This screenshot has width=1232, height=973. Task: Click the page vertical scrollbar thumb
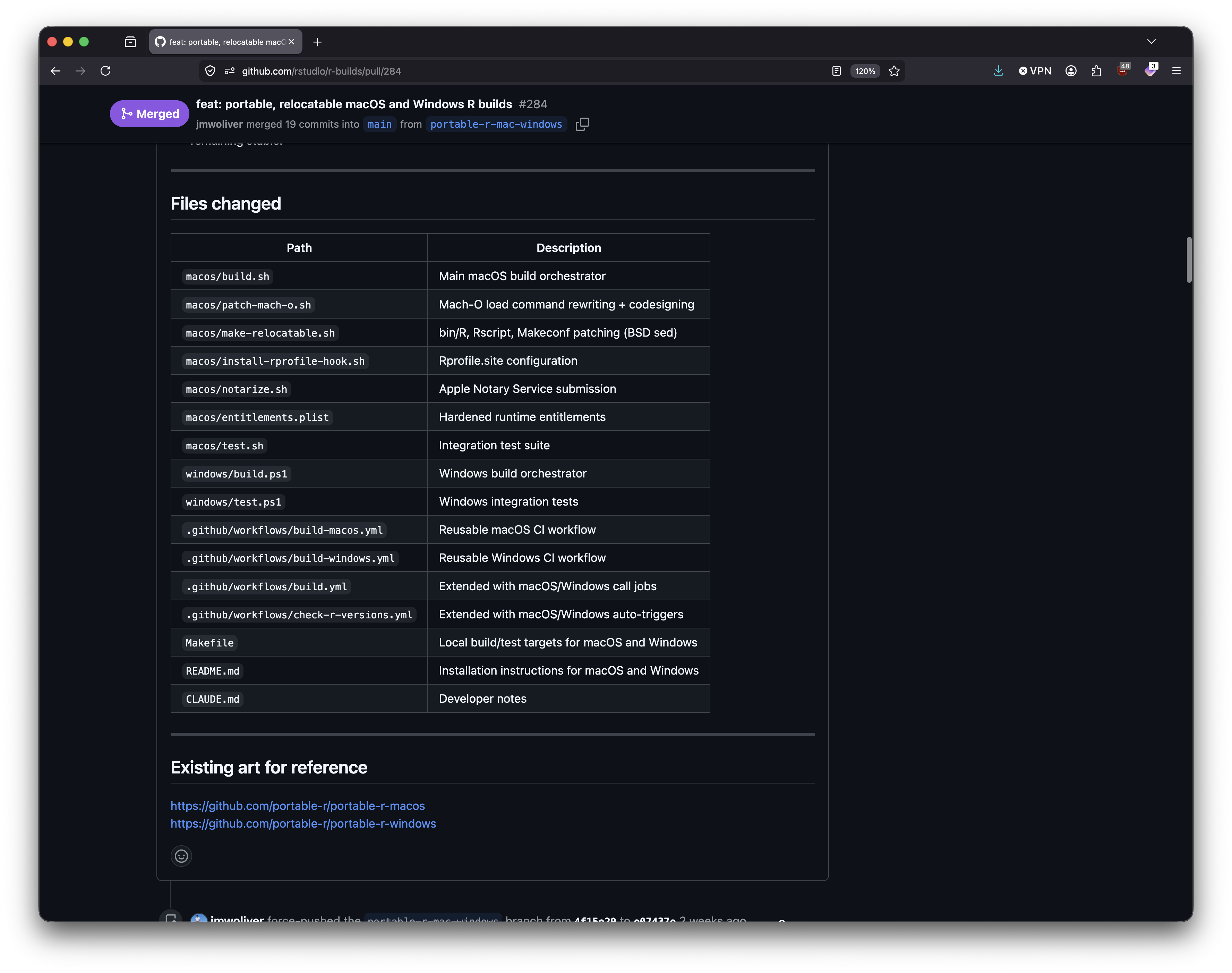(x=1189, y=260)
